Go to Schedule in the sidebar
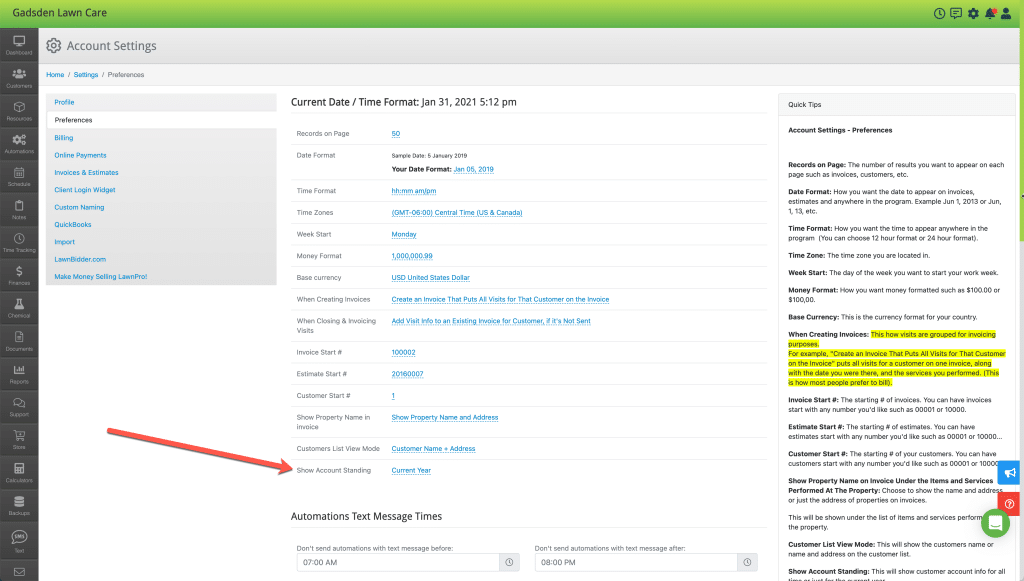 pyautogui.click(x=19, y=176)
